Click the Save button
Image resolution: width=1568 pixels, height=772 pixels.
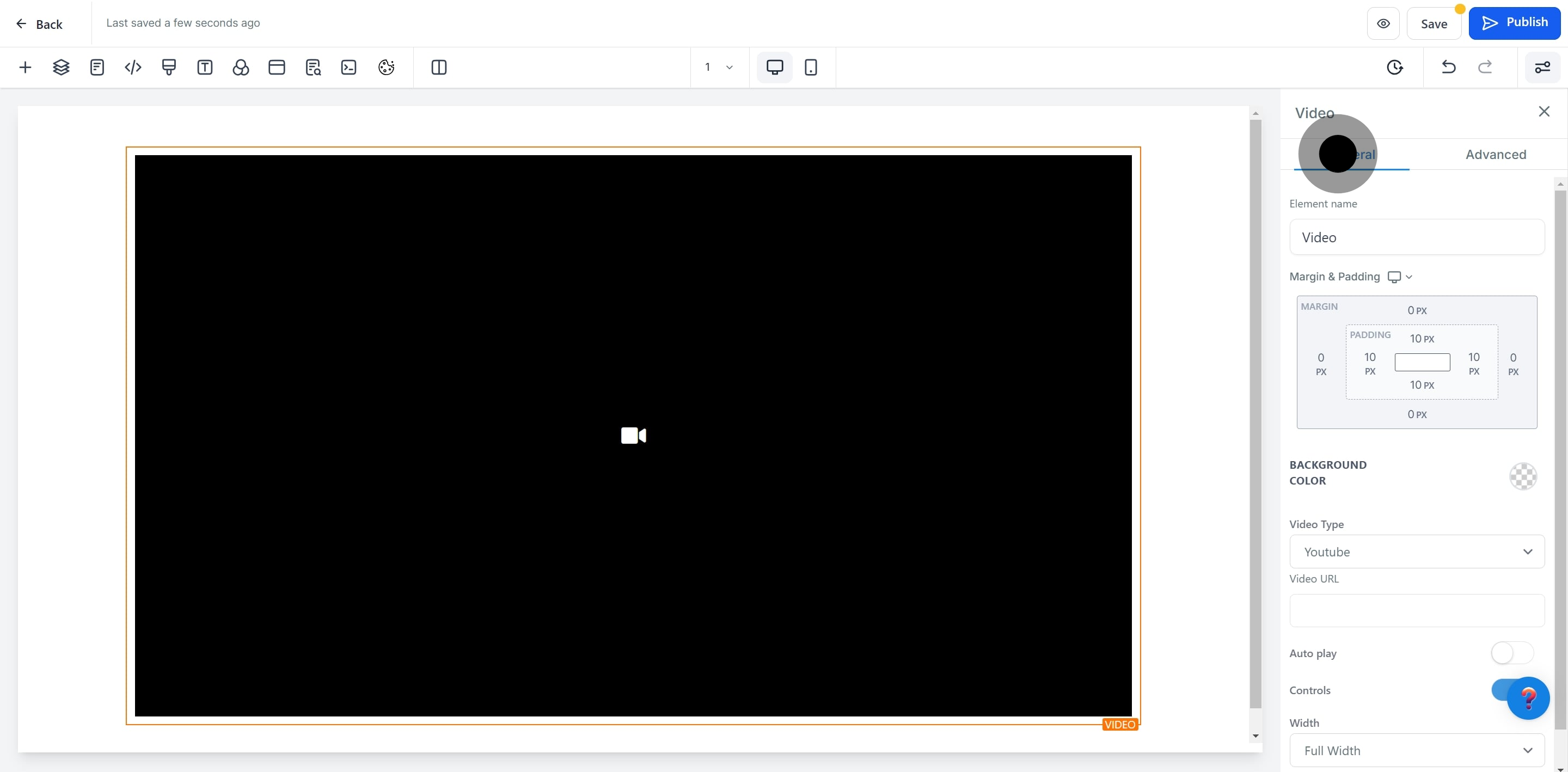point(1434,24)
